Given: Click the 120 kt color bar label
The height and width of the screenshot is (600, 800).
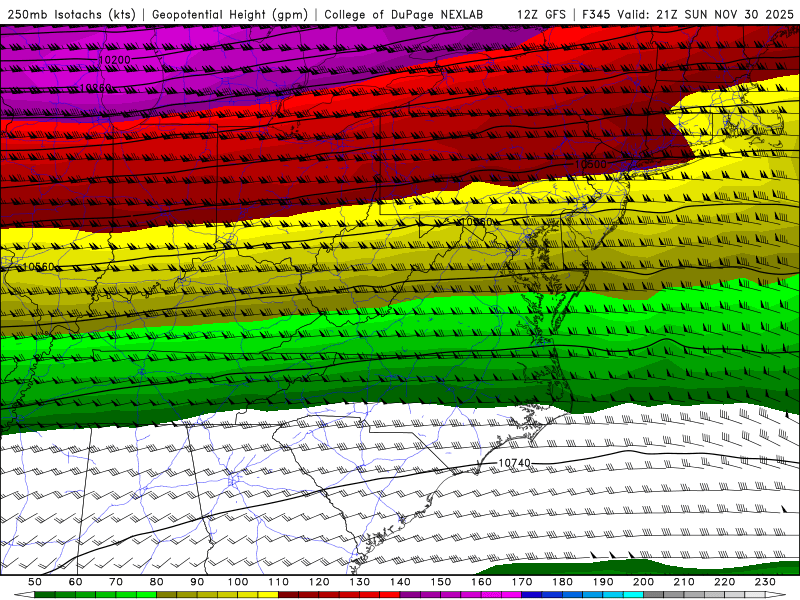Looking at the screenshot, I should point(319,582).
